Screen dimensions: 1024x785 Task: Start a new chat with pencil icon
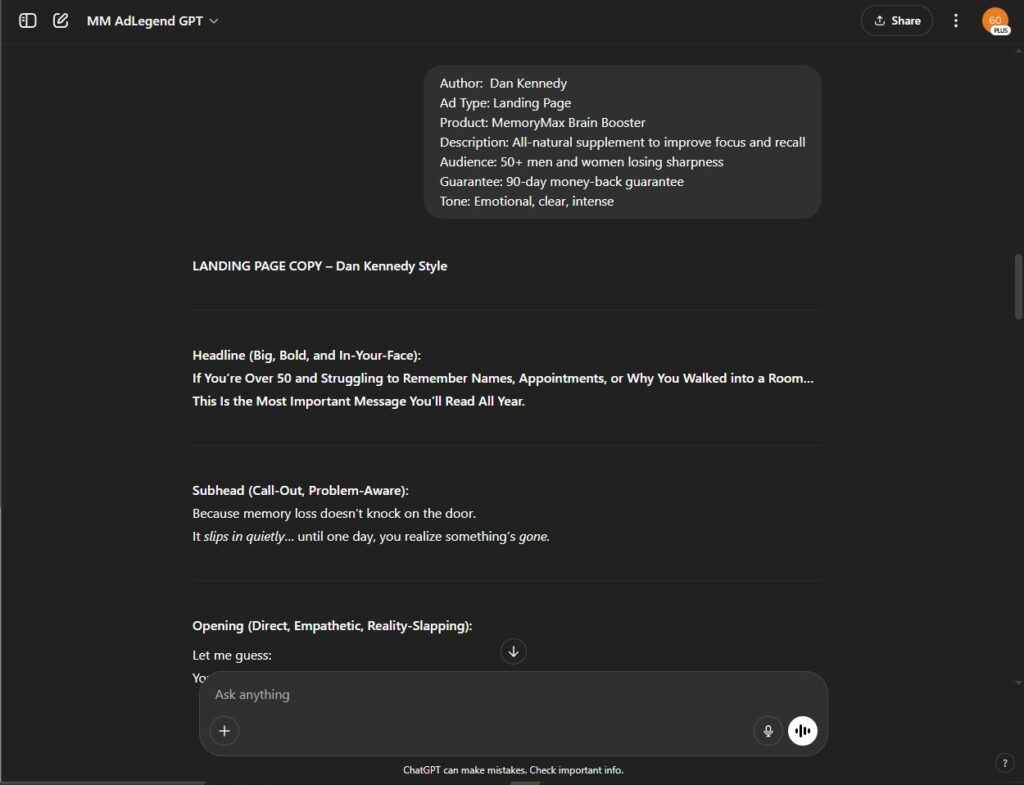pos(61,21)
